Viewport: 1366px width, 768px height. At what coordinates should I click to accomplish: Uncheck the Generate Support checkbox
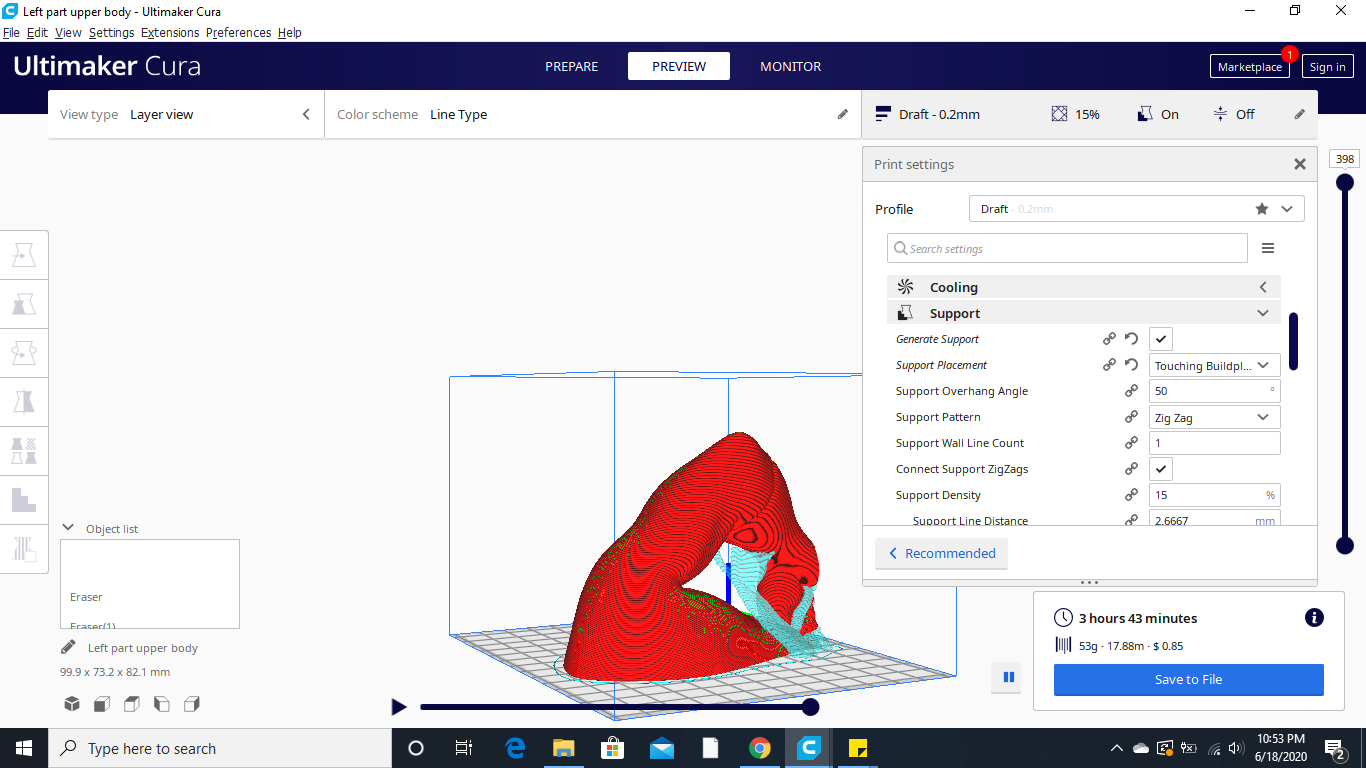pos(1160,339)
